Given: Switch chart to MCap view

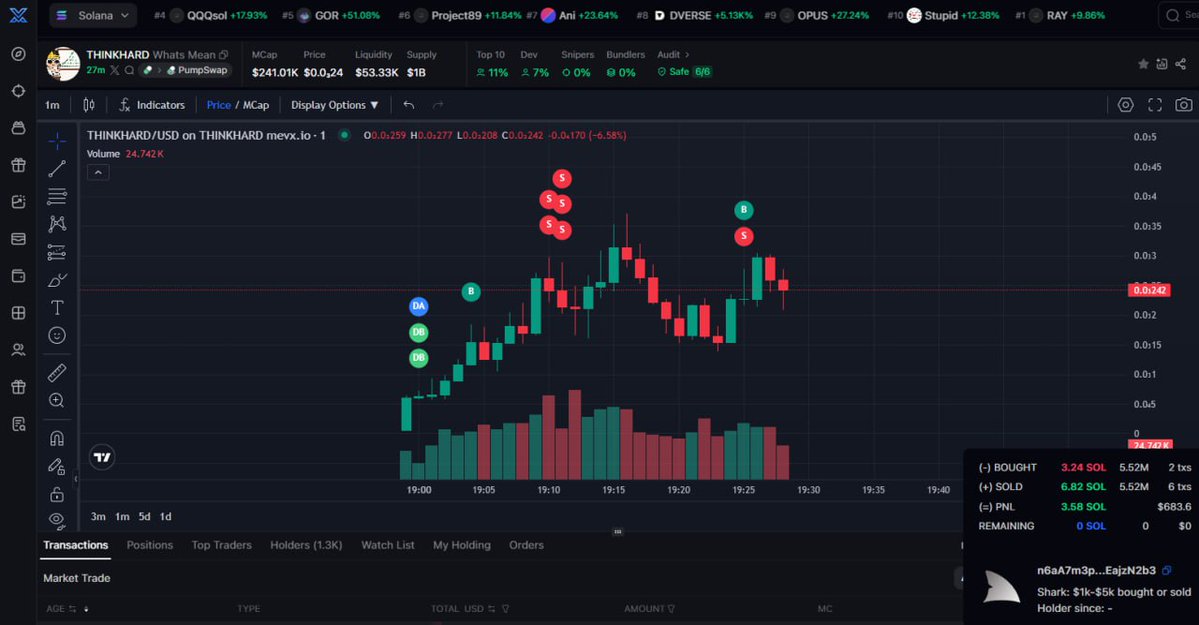Looking at the screenshot, I should 256,105.
